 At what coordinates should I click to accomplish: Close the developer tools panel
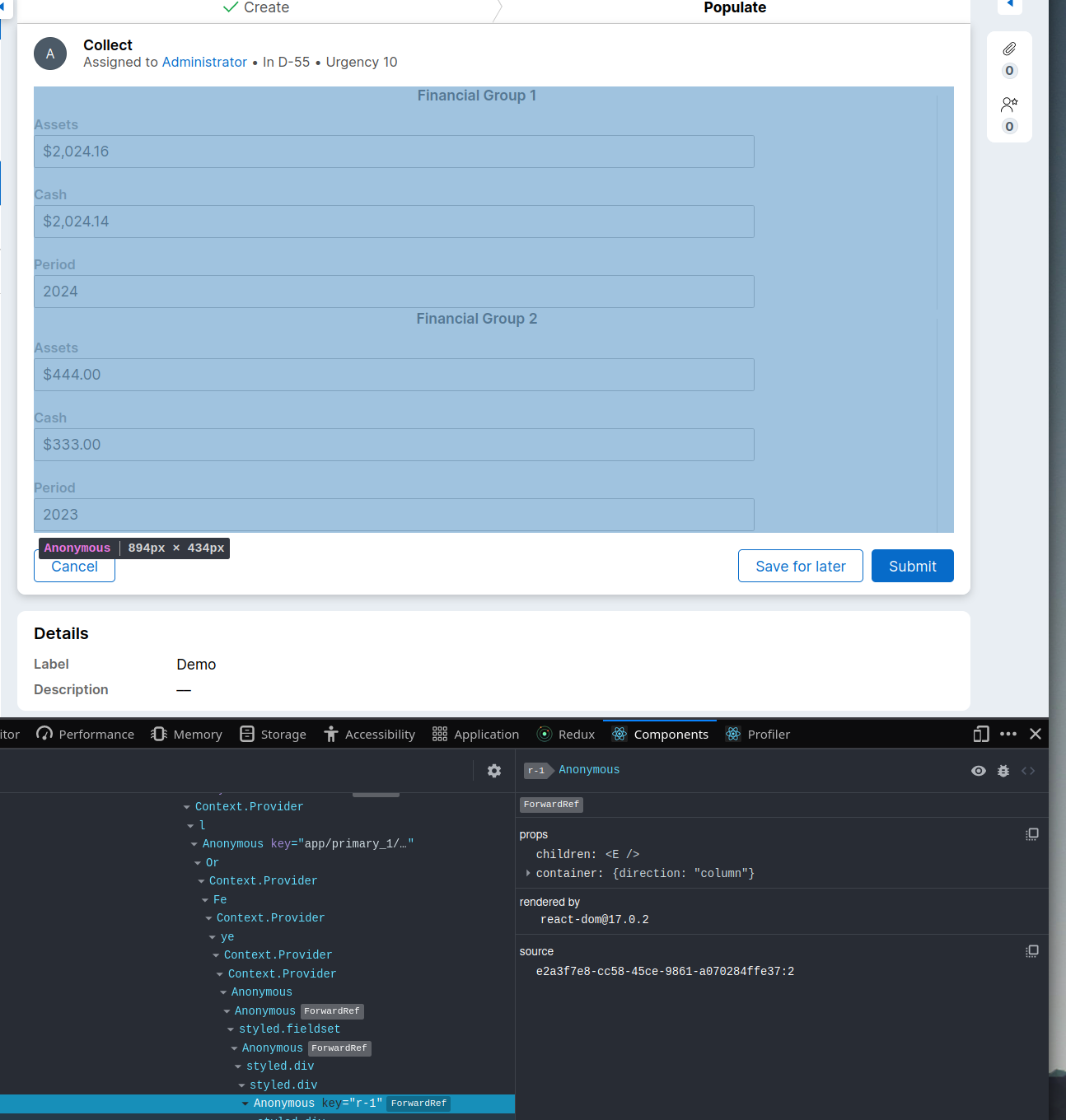point(1036,734)
